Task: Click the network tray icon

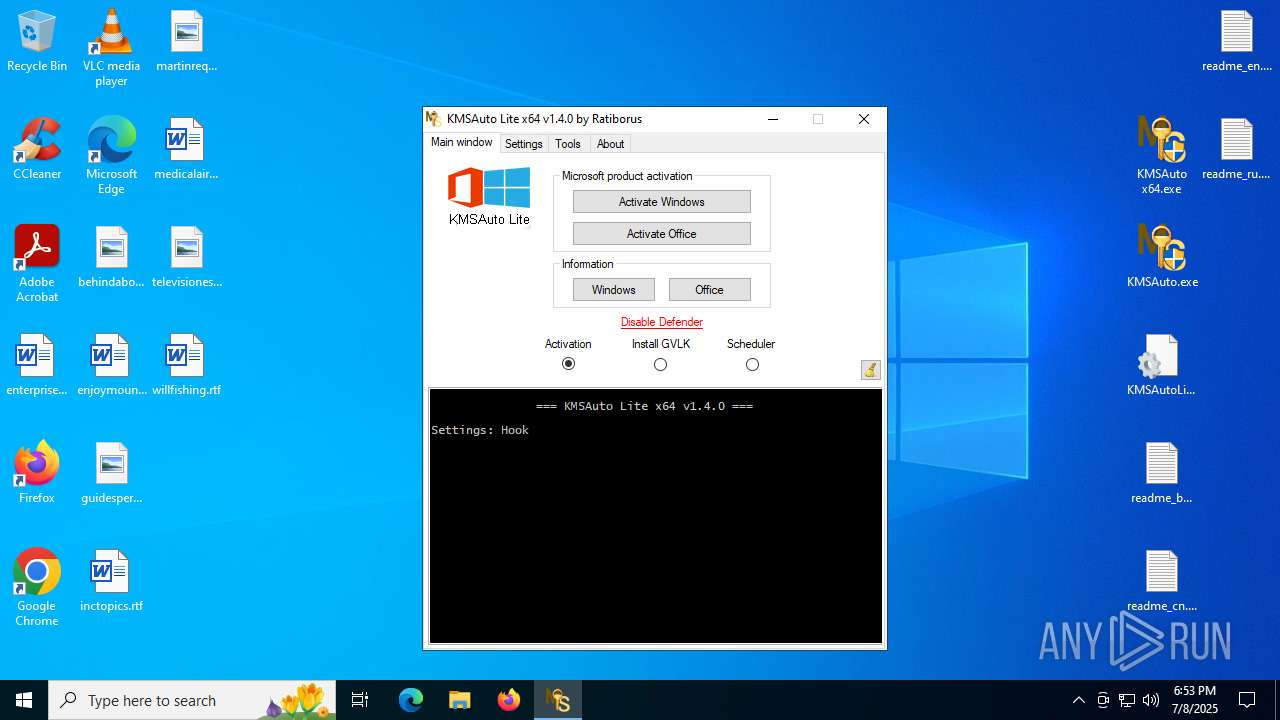Action: 1127,700
